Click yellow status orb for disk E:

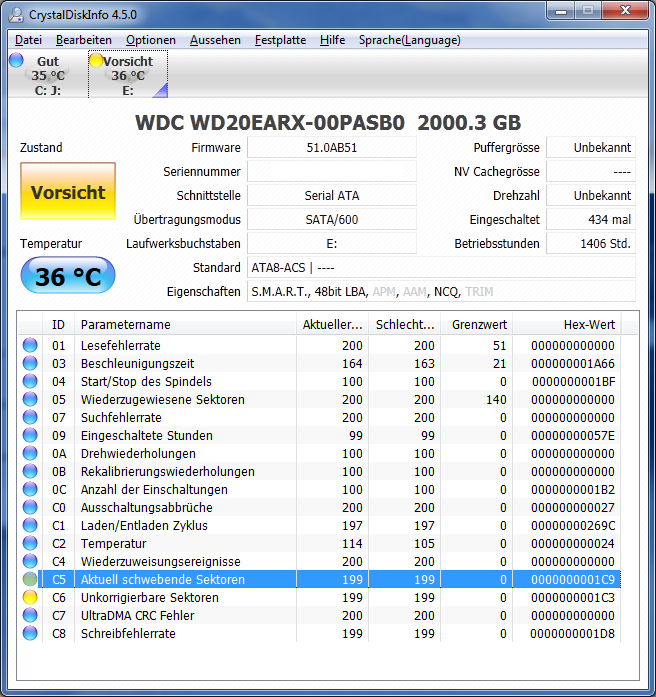tap(96, 60)
